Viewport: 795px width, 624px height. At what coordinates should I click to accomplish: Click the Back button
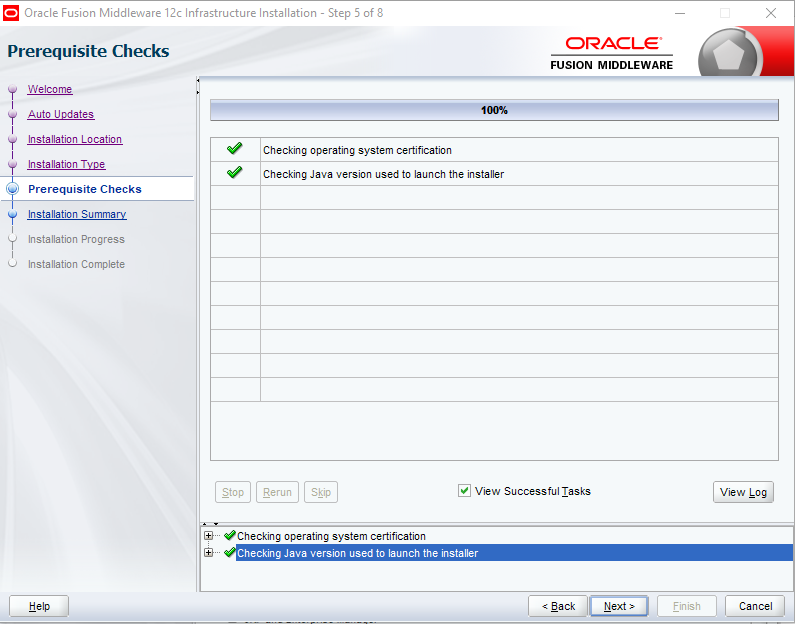(558, 606)
